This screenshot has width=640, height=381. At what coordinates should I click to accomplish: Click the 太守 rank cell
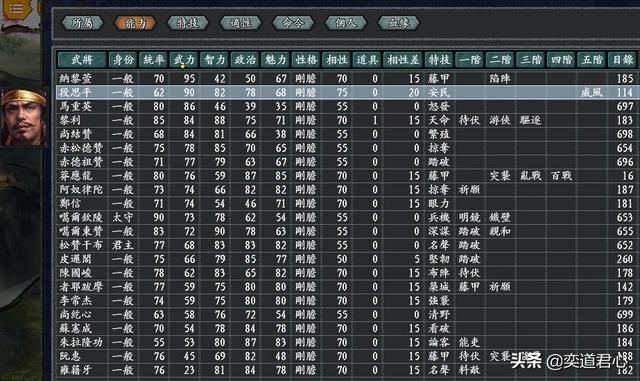coord(123,218)
